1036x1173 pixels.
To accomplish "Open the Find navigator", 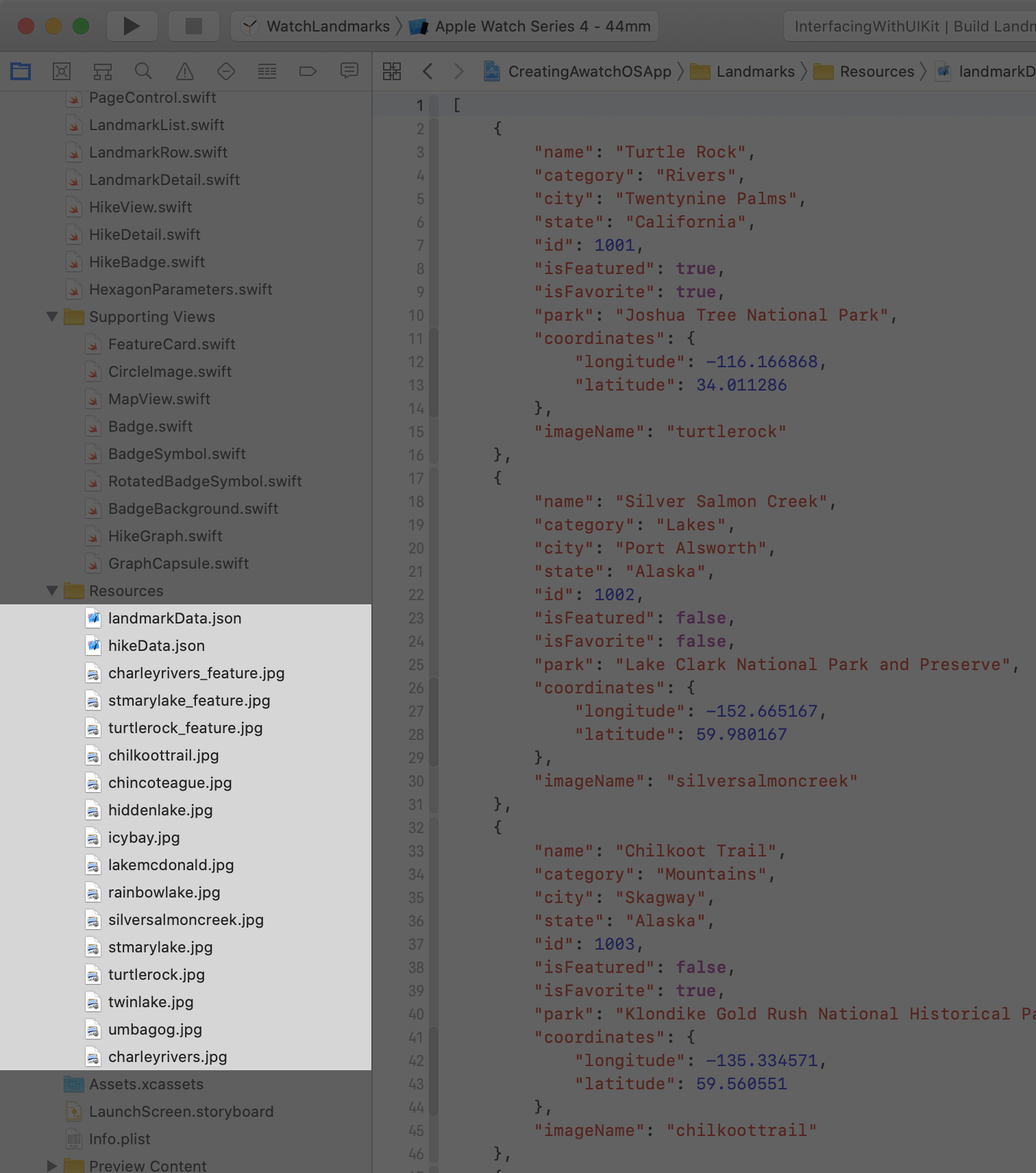I will 144,71.
